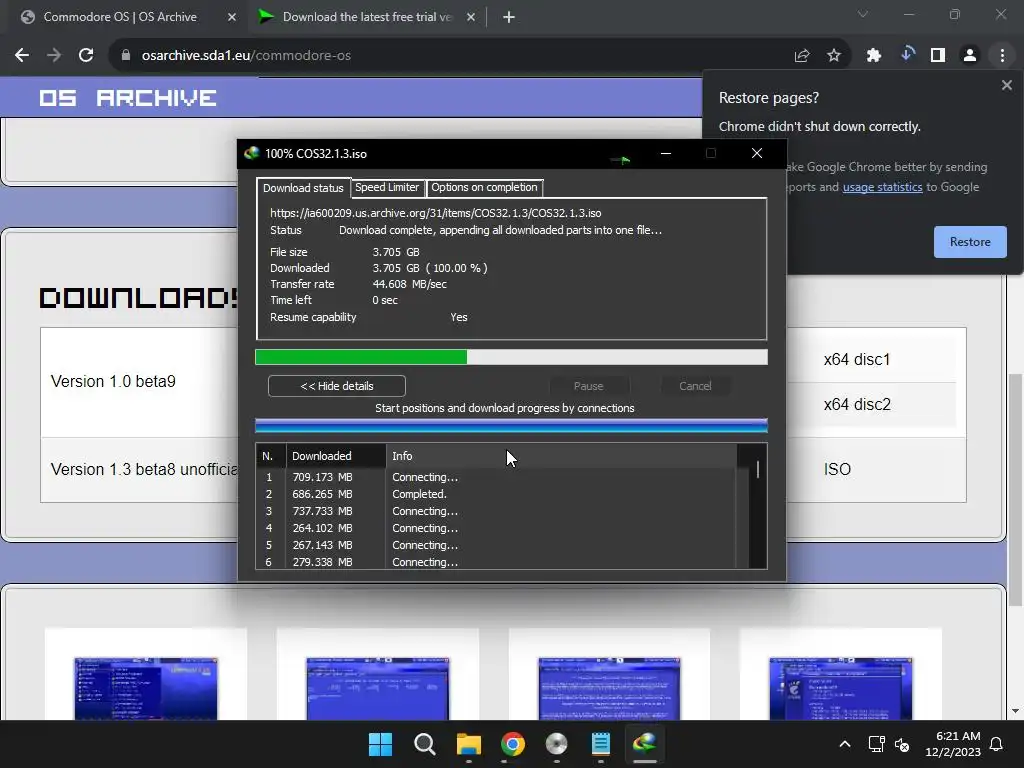View site security lock icon
1024x768 pixels.
(x=126, y=56)
